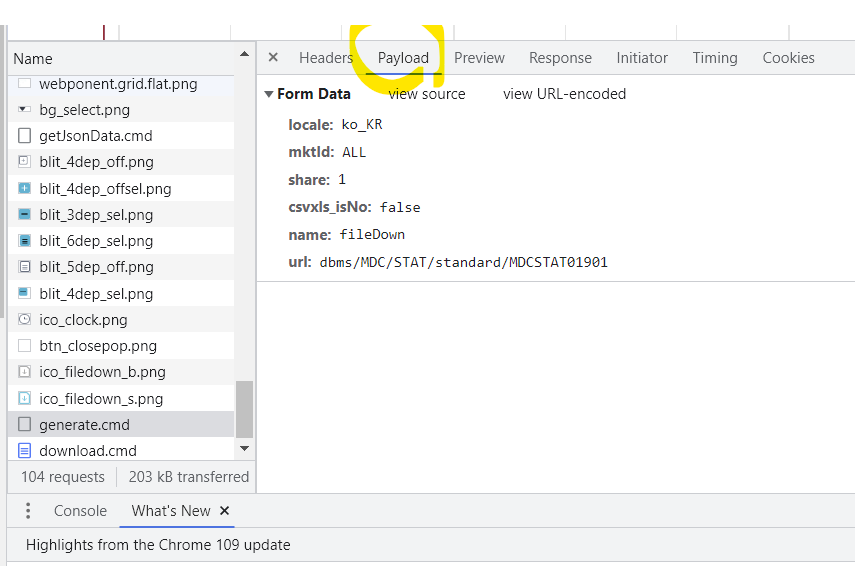
Task: Select the blit_6dep_sel.png request
Action: point(121,240)
